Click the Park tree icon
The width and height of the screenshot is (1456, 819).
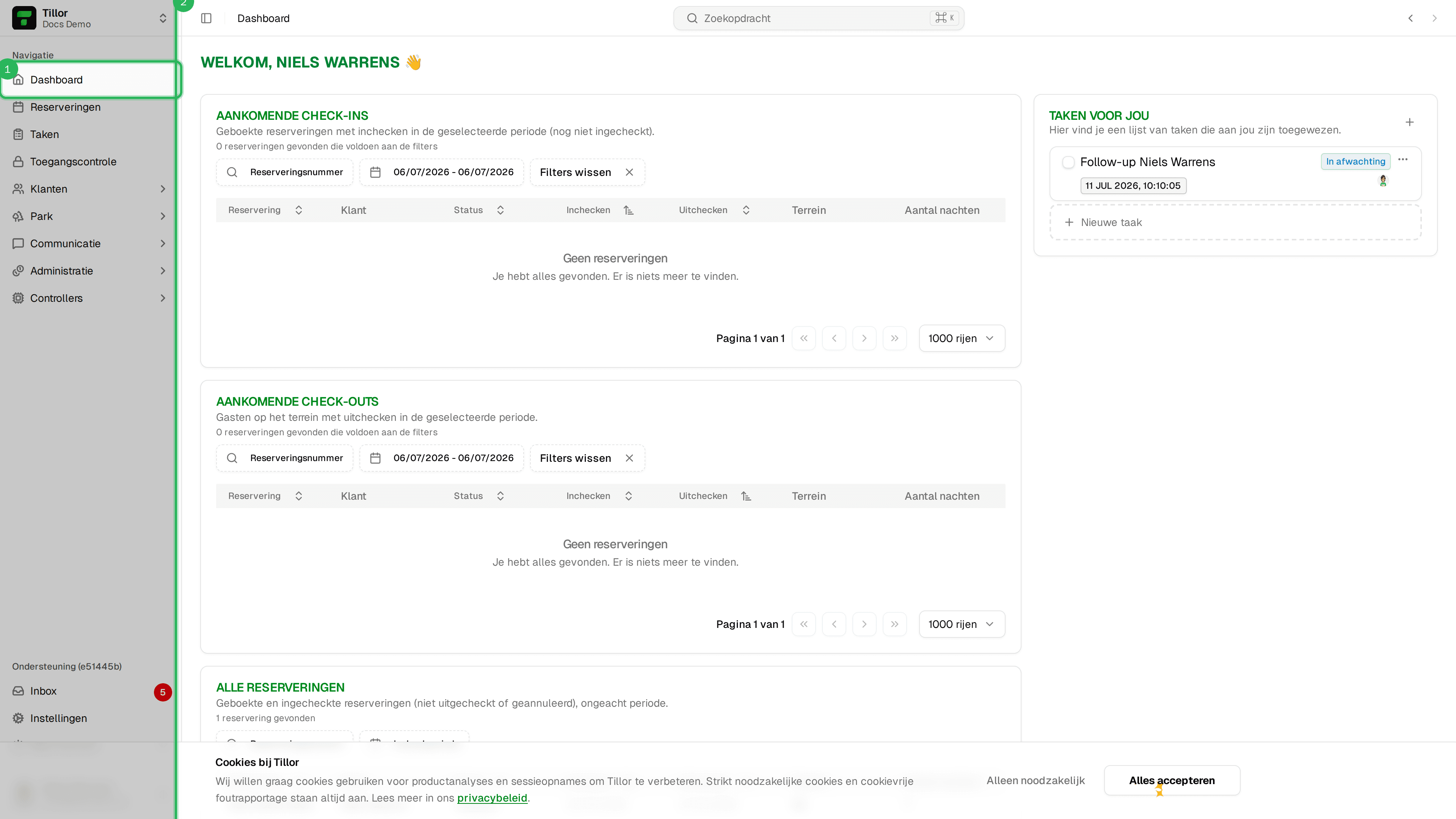18,216
